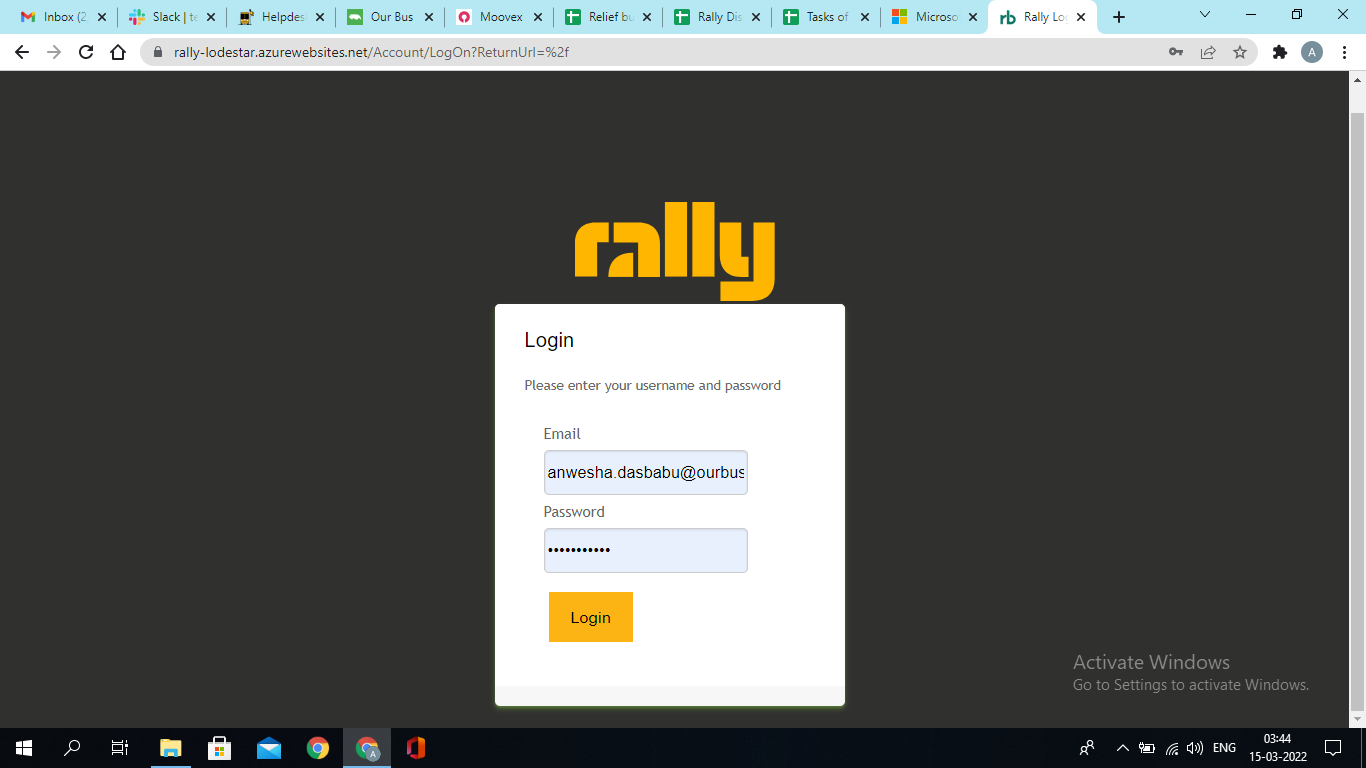Open File Explorer from taskbar
This screenshot has width=1366, height=768.
pos(171,748)
